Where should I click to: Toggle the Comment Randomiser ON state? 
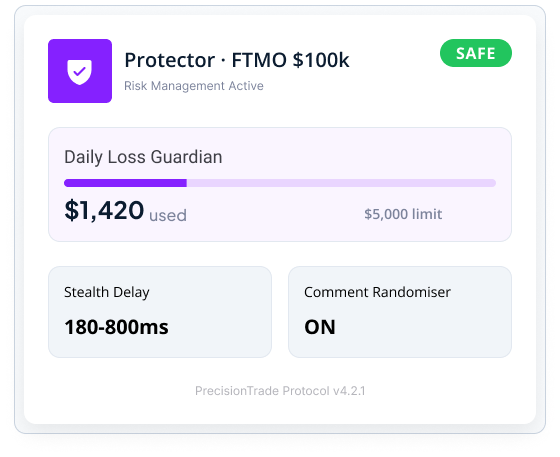coord(320,327)
